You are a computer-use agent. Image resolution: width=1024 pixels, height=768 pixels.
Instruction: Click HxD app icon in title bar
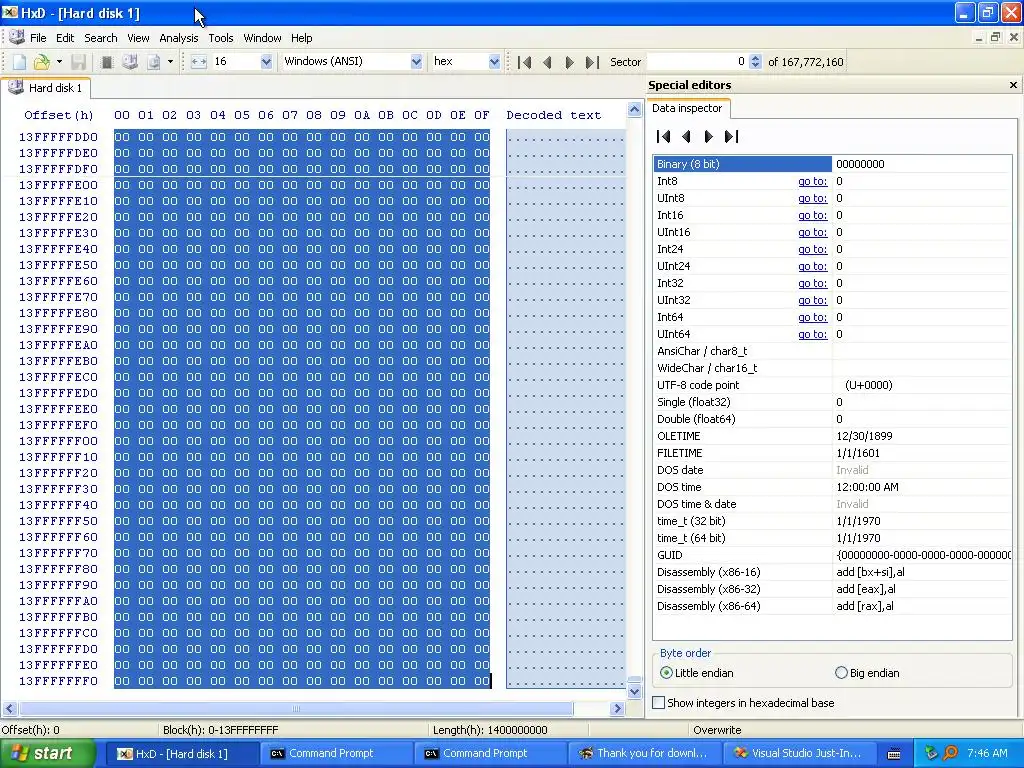click(10, 12)
